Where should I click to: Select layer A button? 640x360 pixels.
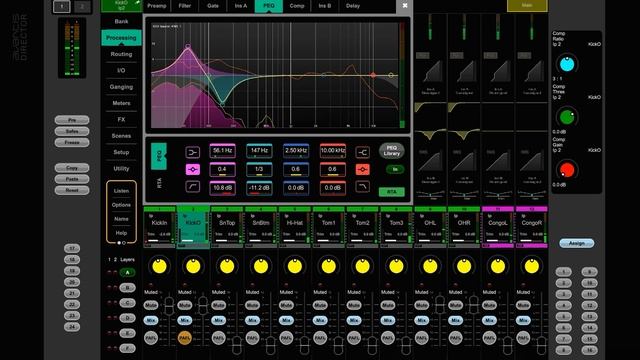point(127,272)
